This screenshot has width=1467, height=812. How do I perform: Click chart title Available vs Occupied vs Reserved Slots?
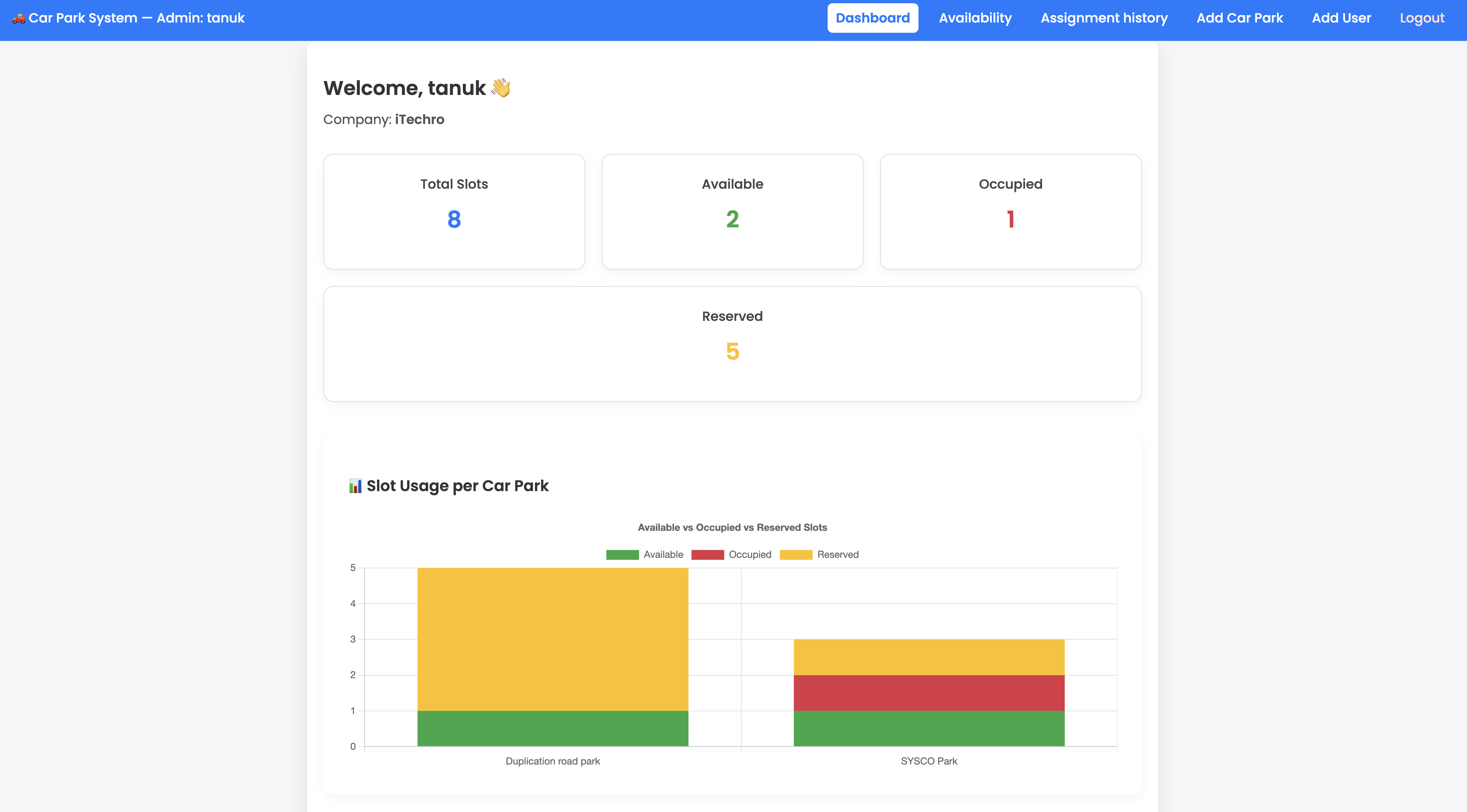tap(732, 527)
